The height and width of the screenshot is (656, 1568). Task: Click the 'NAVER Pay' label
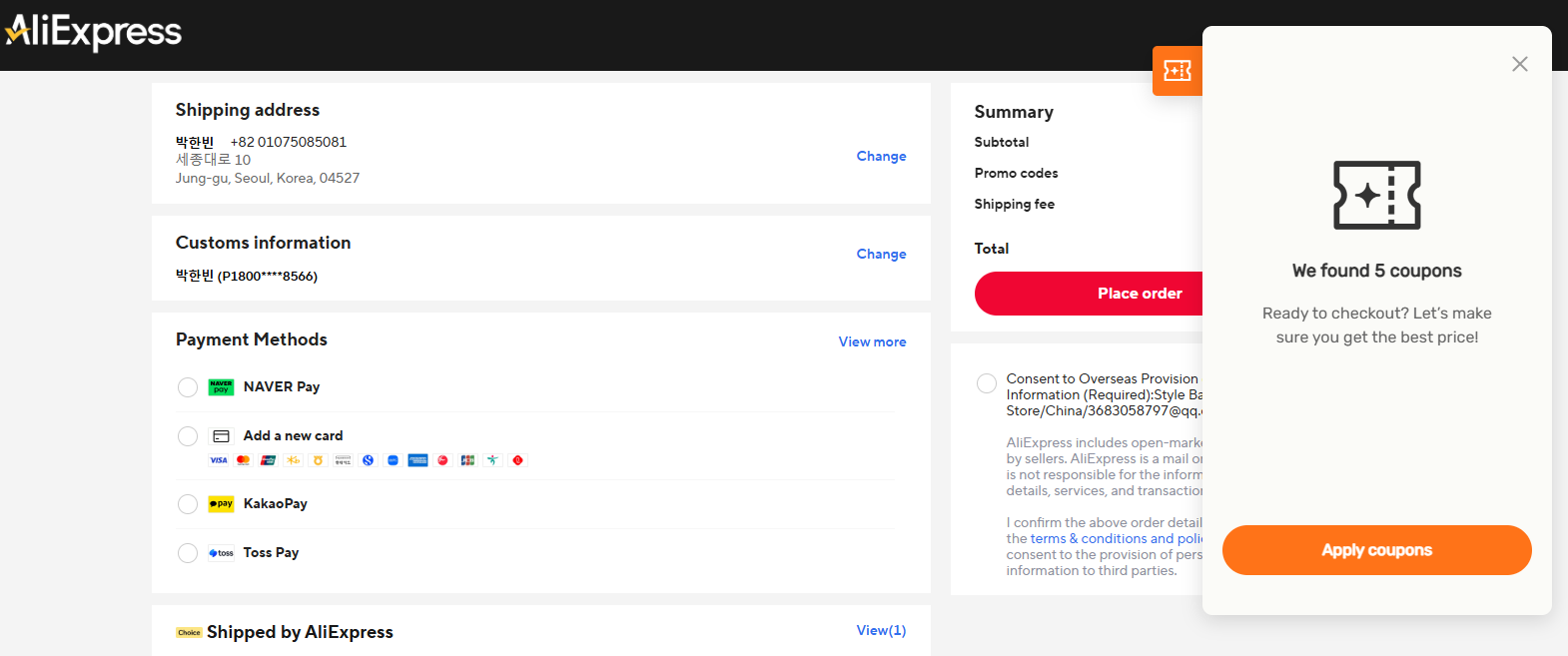point(282,387)
